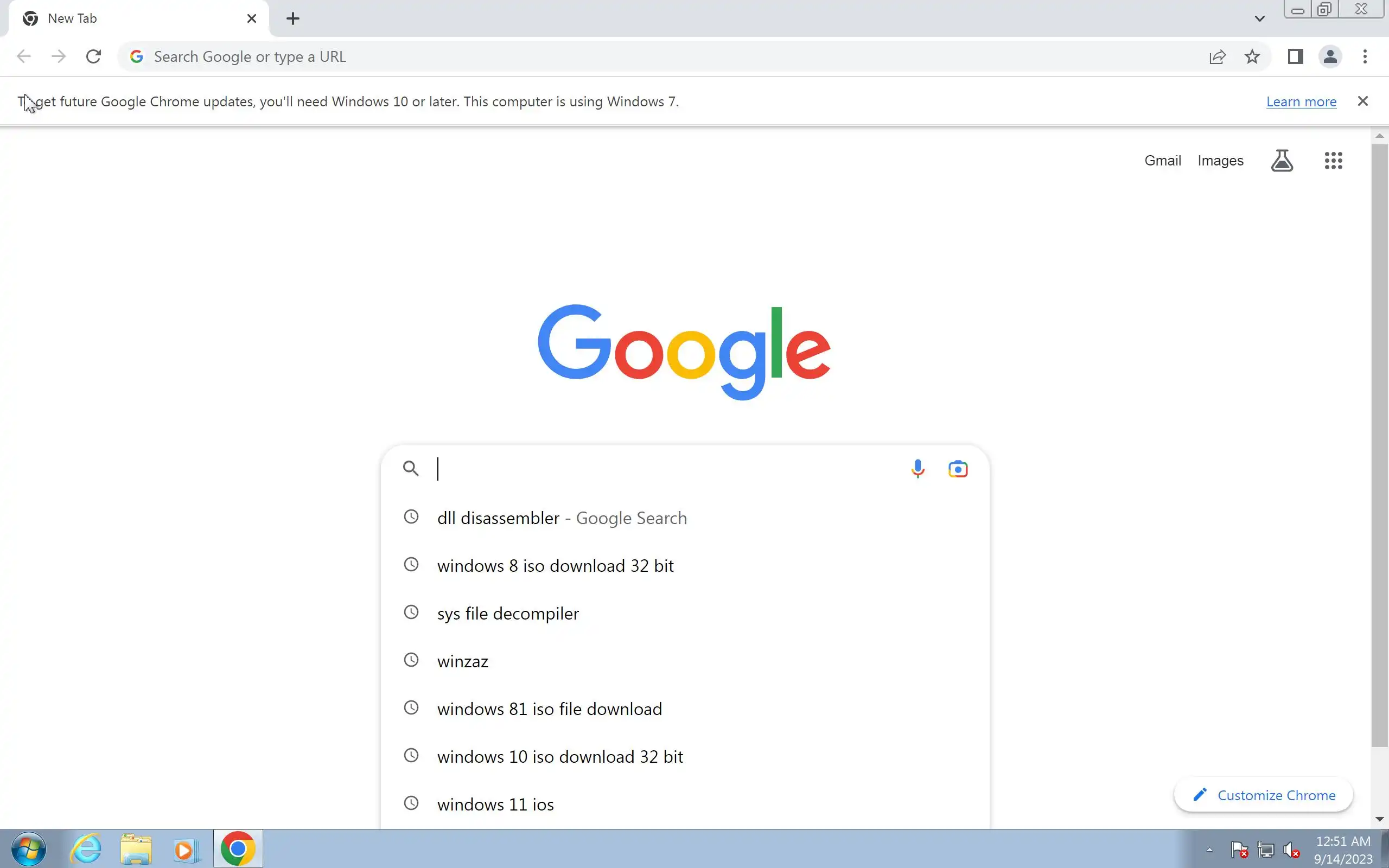The image size is (1389, 868).
Task: Click the share this page icon
Action: [x=1218, y=57]
